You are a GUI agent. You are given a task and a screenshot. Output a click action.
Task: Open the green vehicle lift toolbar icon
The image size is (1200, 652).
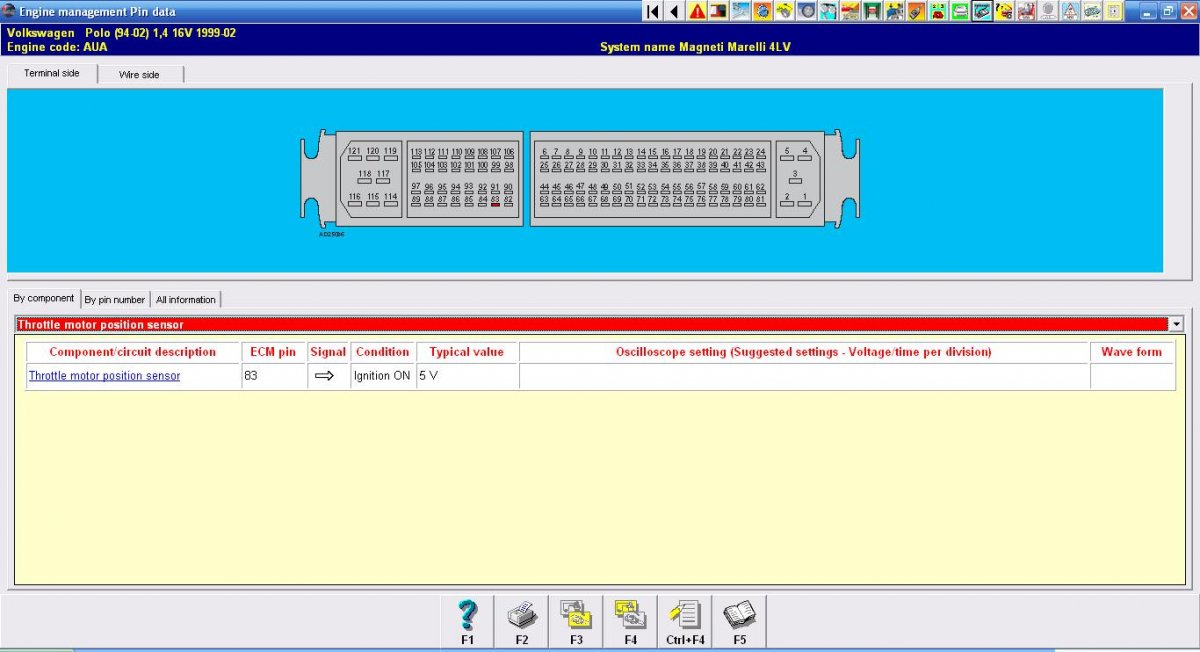(x=871, y=11)
